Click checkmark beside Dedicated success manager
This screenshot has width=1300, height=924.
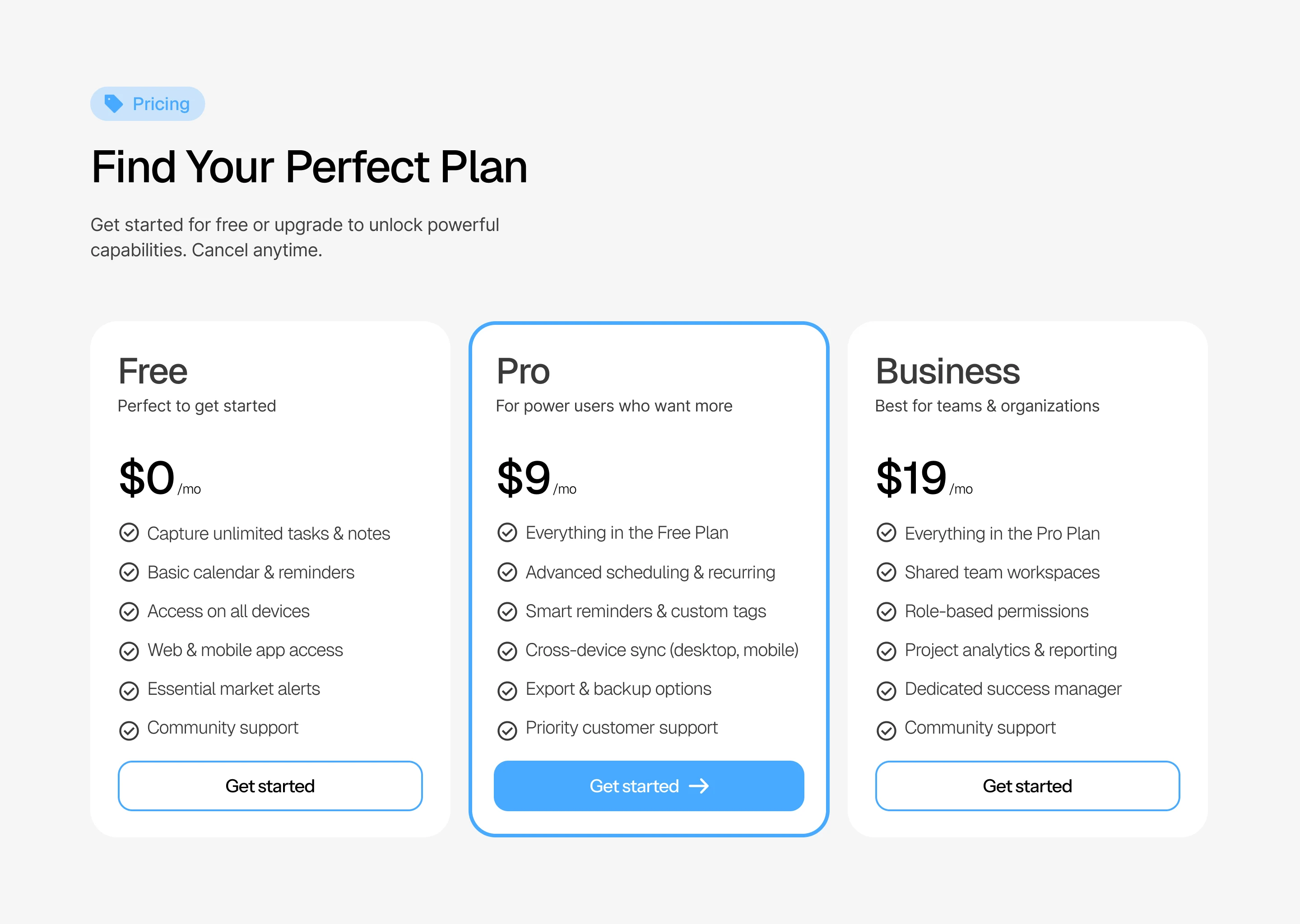886,690
